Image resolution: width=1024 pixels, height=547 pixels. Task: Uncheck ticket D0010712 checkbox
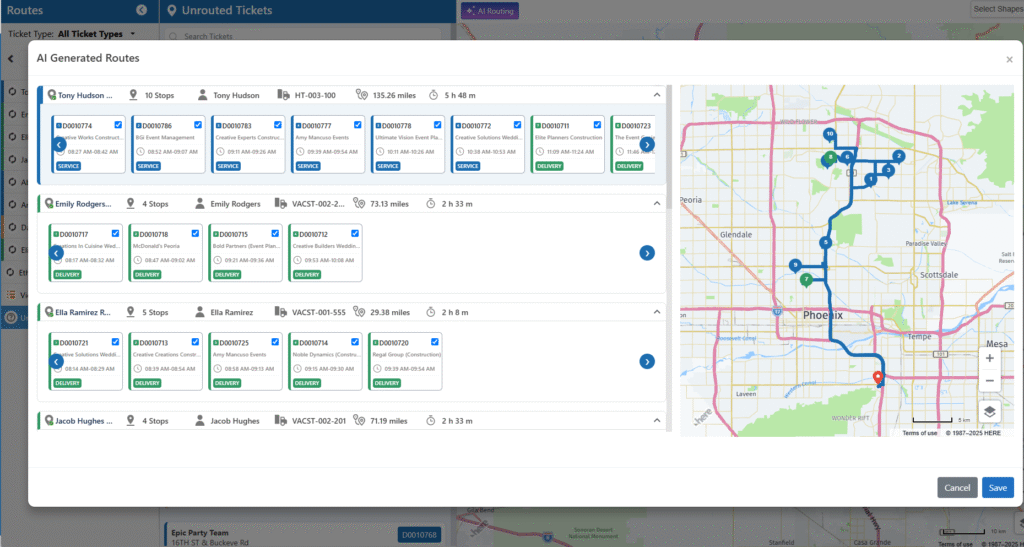355,233
